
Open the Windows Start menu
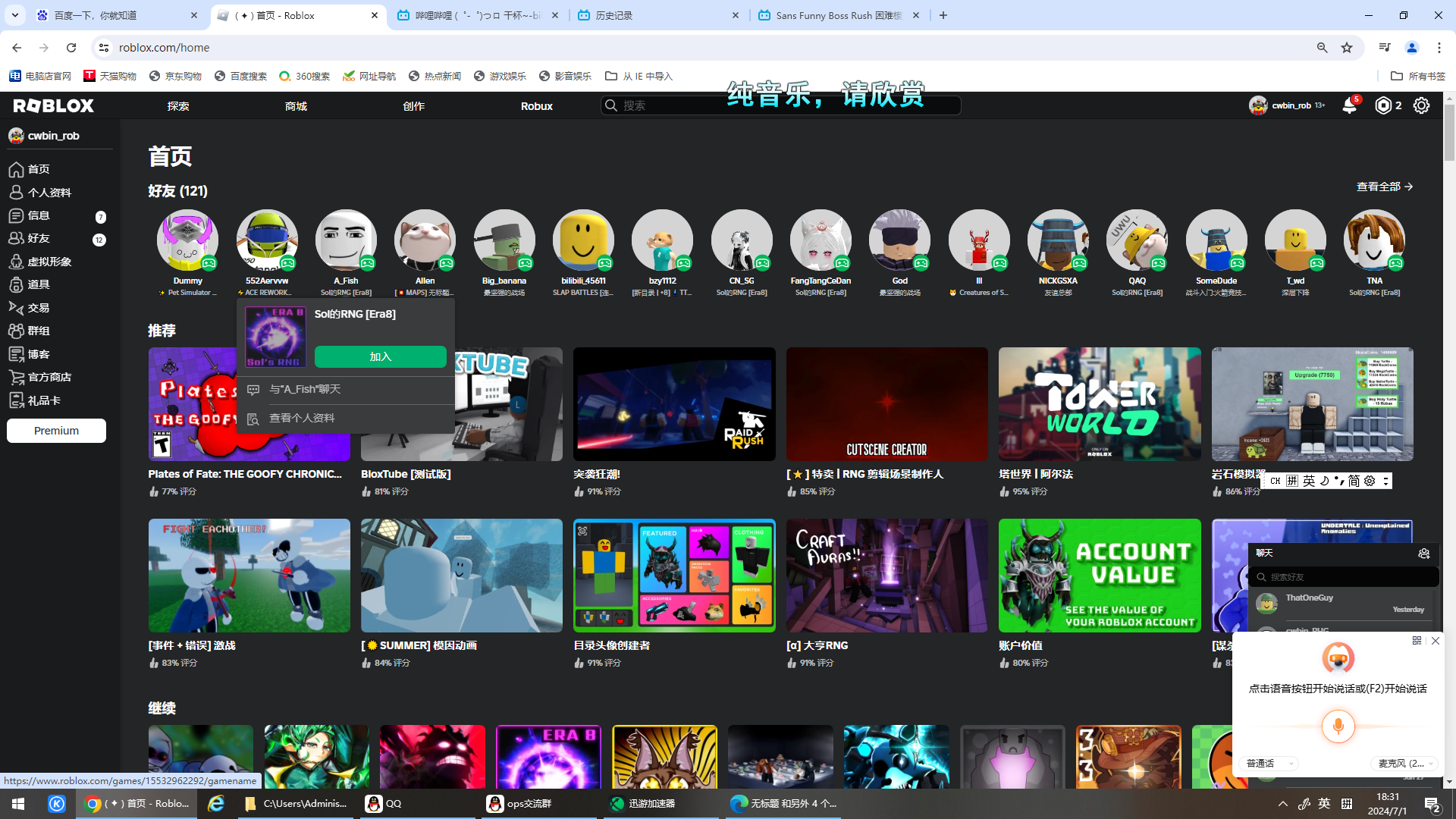tap(18, 804)
